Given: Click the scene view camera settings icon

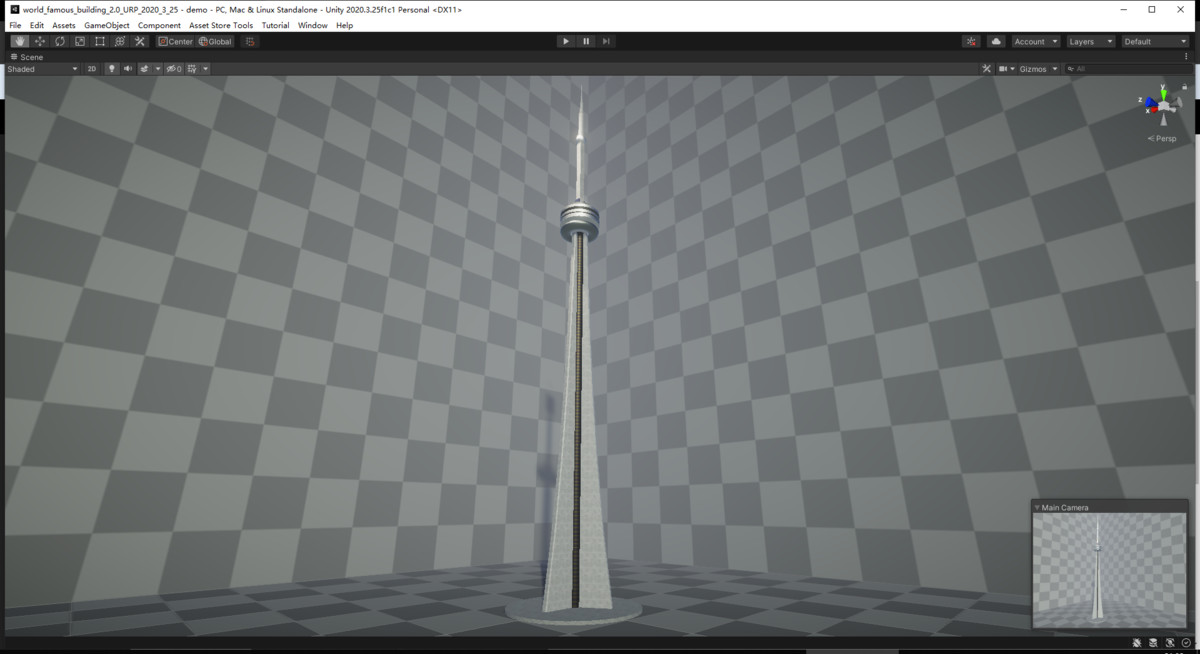Looking at the screenshot, I should coord(1005,68).
